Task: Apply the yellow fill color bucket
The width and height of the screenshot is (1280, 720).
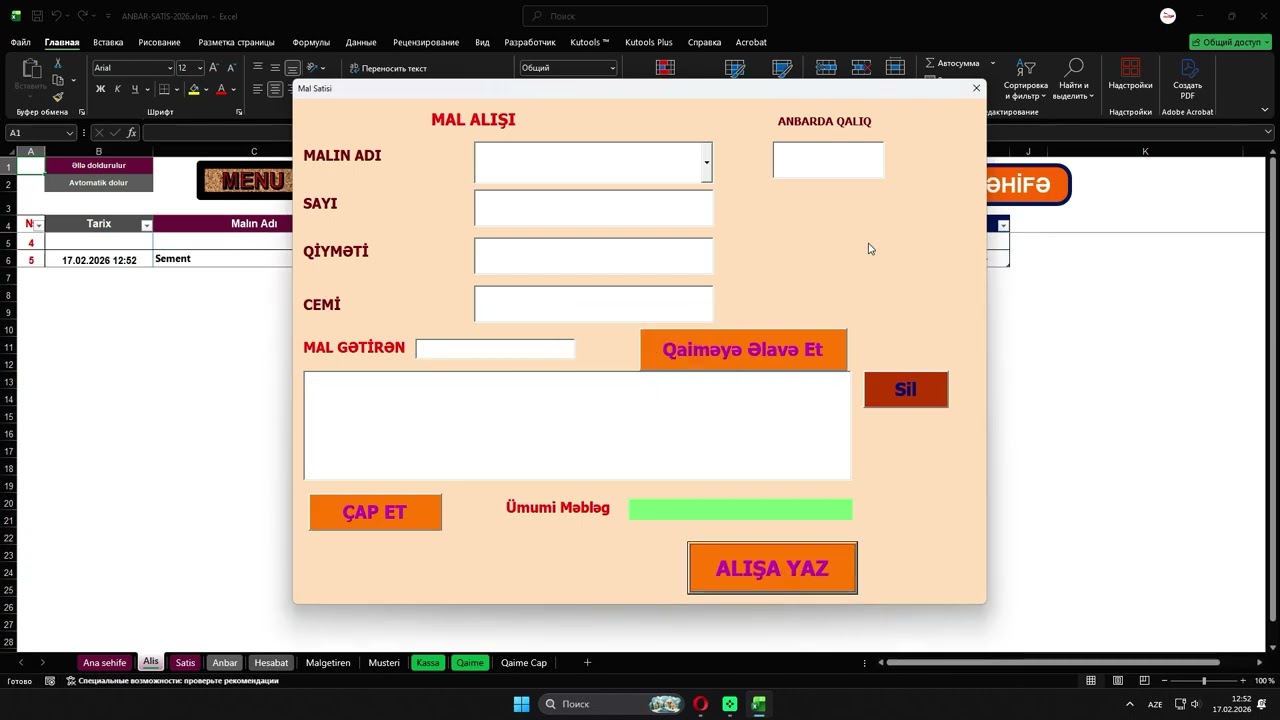Action: pos(194,89)
